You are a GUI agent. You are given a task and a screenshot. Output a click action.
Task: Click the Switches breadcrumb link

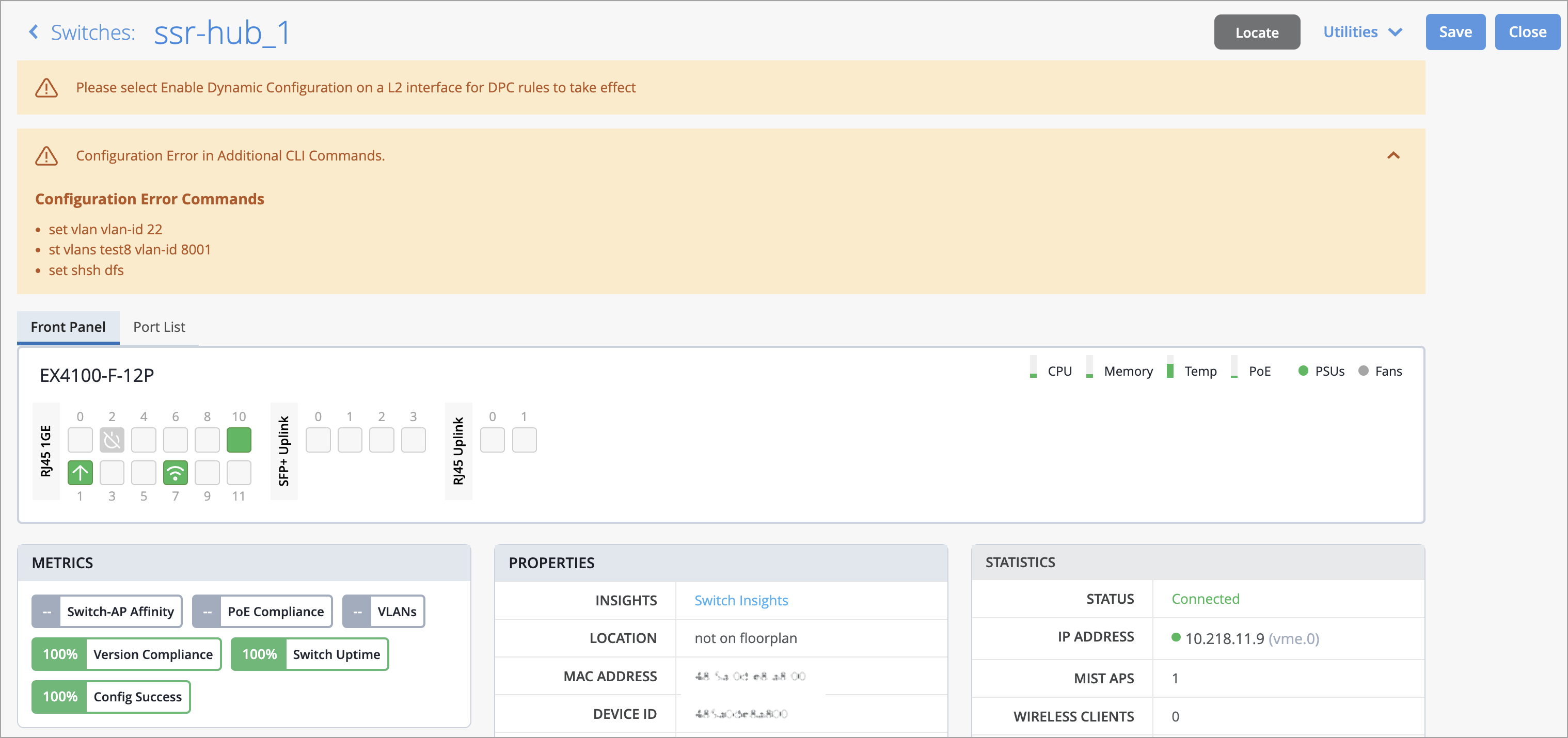click(92, 31)
